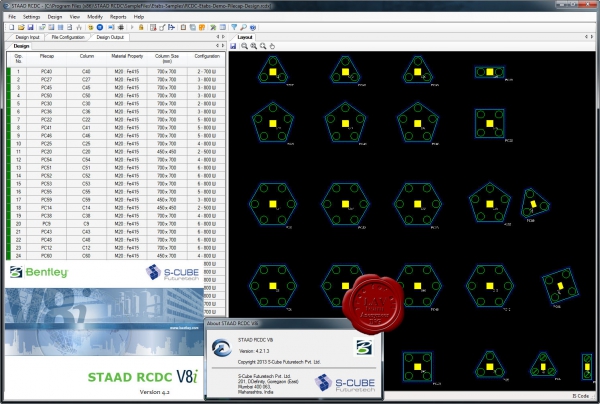Click the About STAAD RCDC V8i dialog title
600x404 pixels.
pyautogui.click(x=232, y=323)
